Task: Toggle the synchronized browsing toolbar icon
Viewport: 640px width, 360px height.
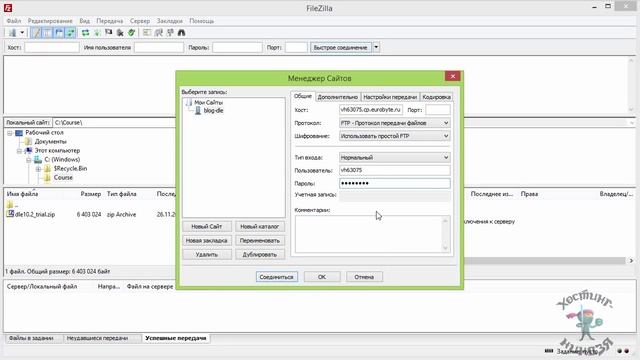Action: (170, 33)
